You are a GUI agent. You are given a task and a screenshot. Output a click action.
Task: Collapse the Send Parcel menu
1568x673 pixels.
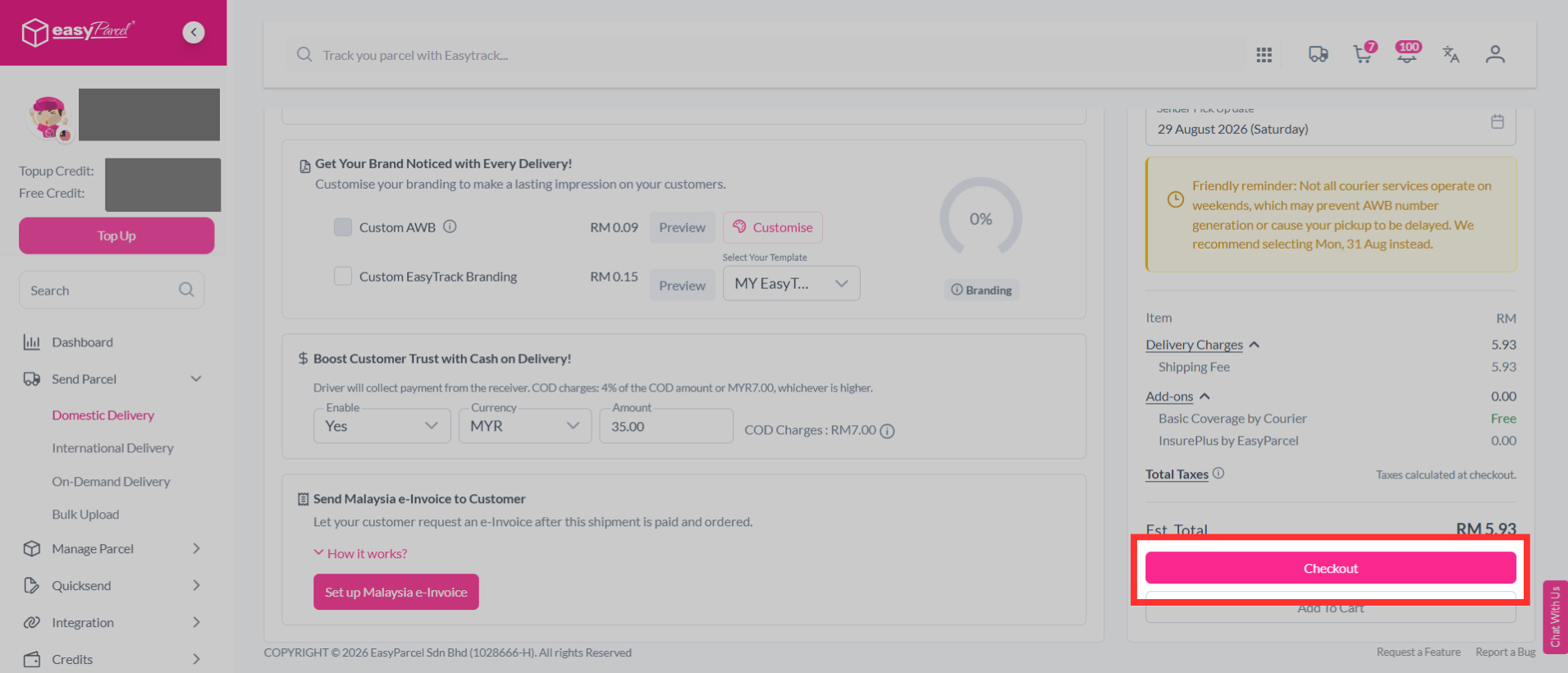(196, 378)
